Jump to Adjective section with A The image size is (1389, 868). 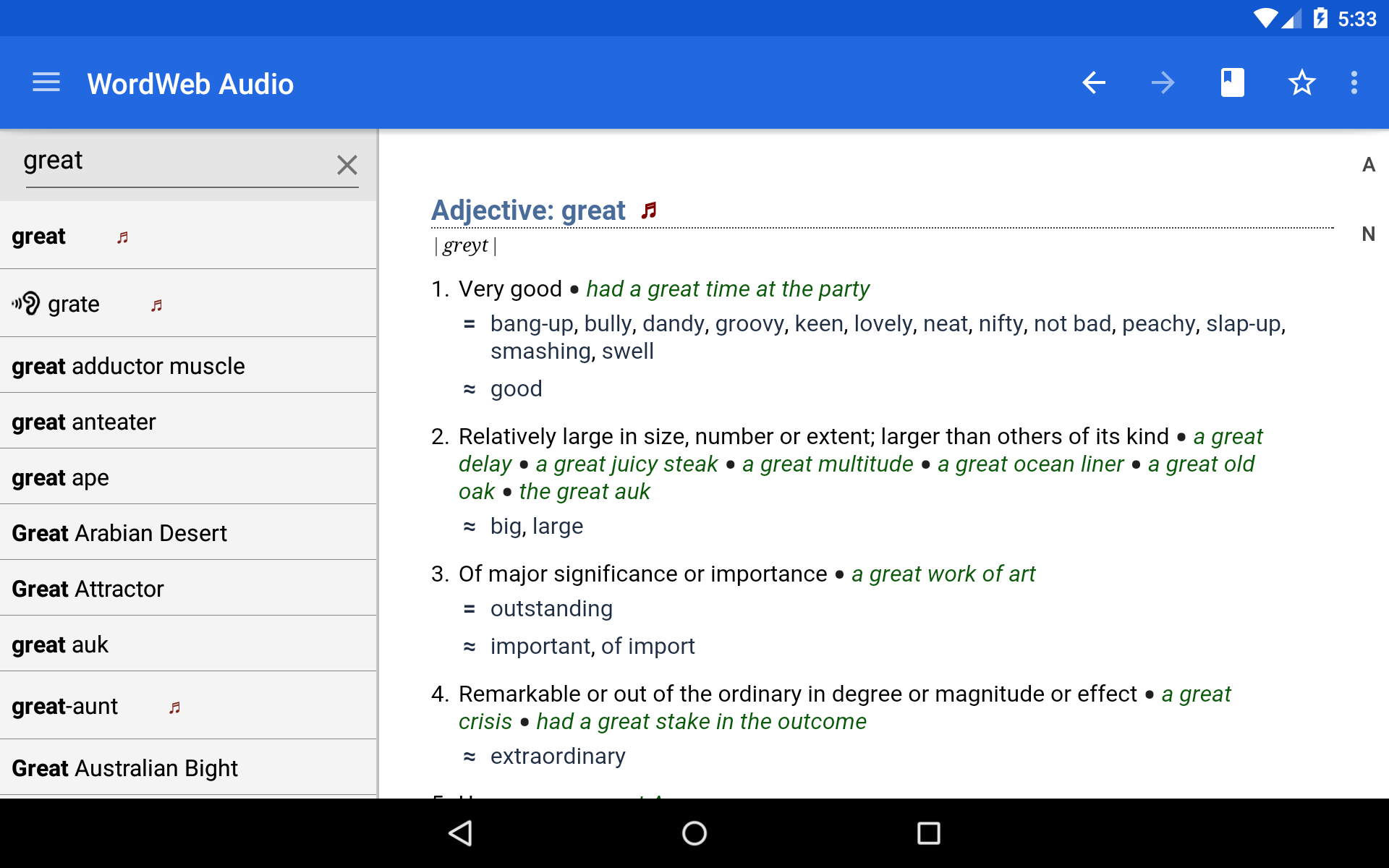(1369, 165)
